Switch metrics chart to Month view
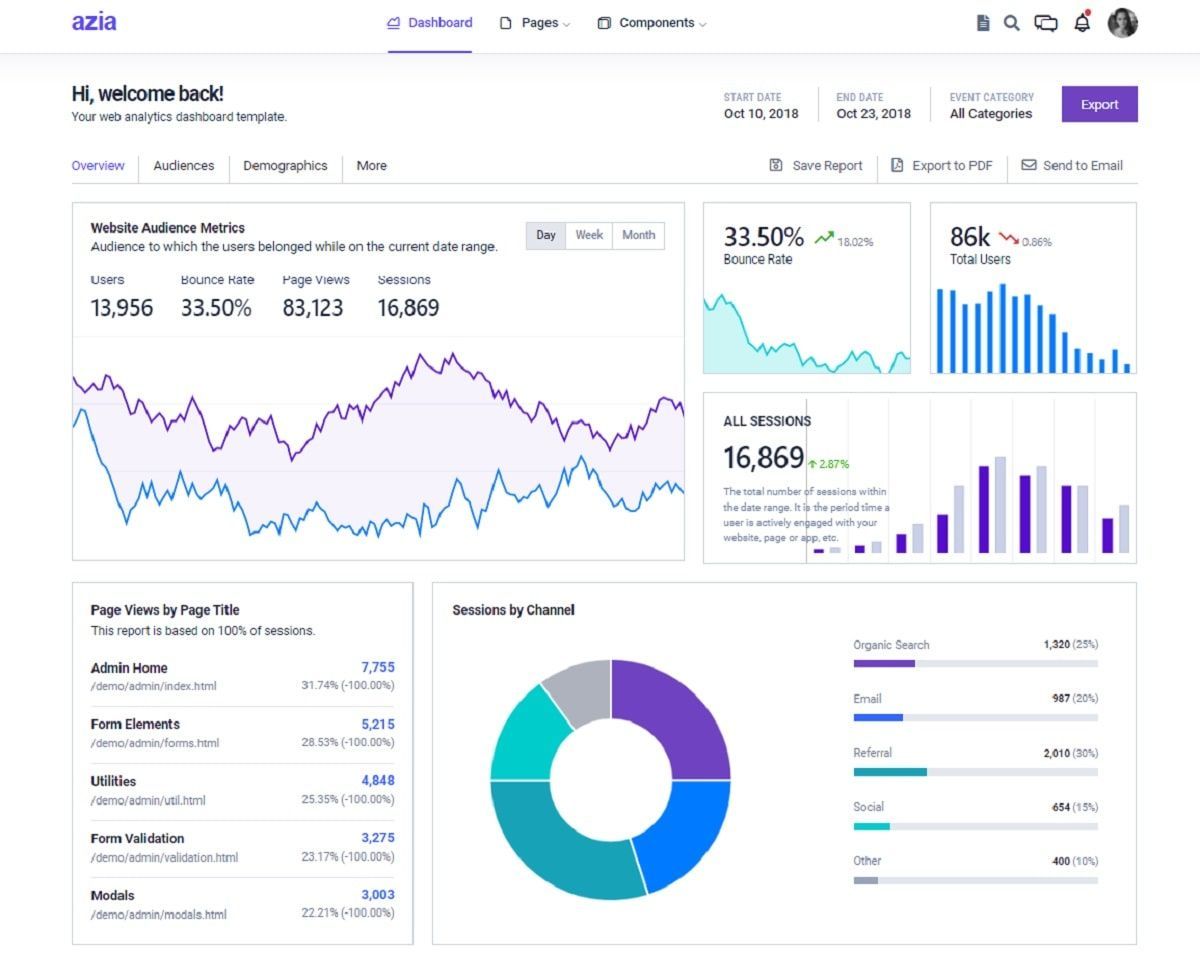This screenshot has height=954, width=1200. 638,235
